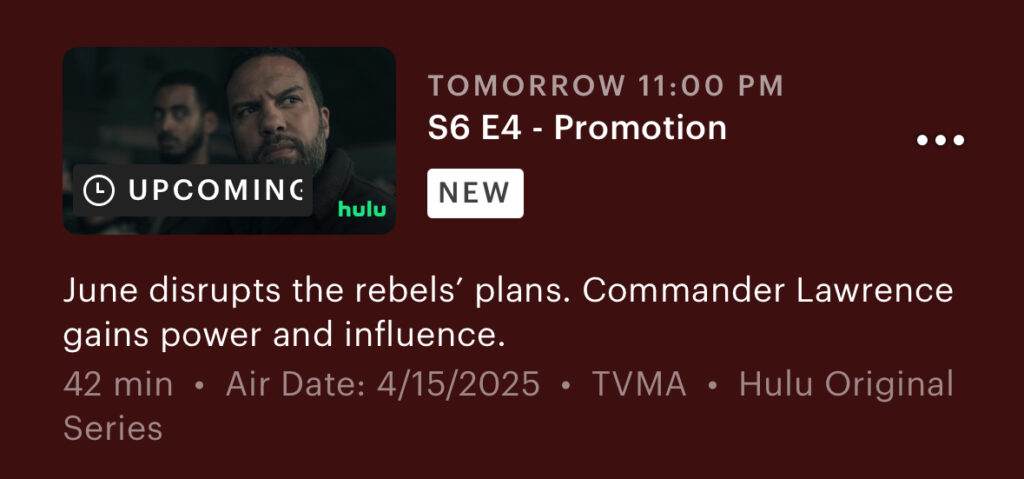This screenshot has height=479, width=1024.
Task: Click the TOMORROW 11:00 PM air time
Action: [605, 86]
